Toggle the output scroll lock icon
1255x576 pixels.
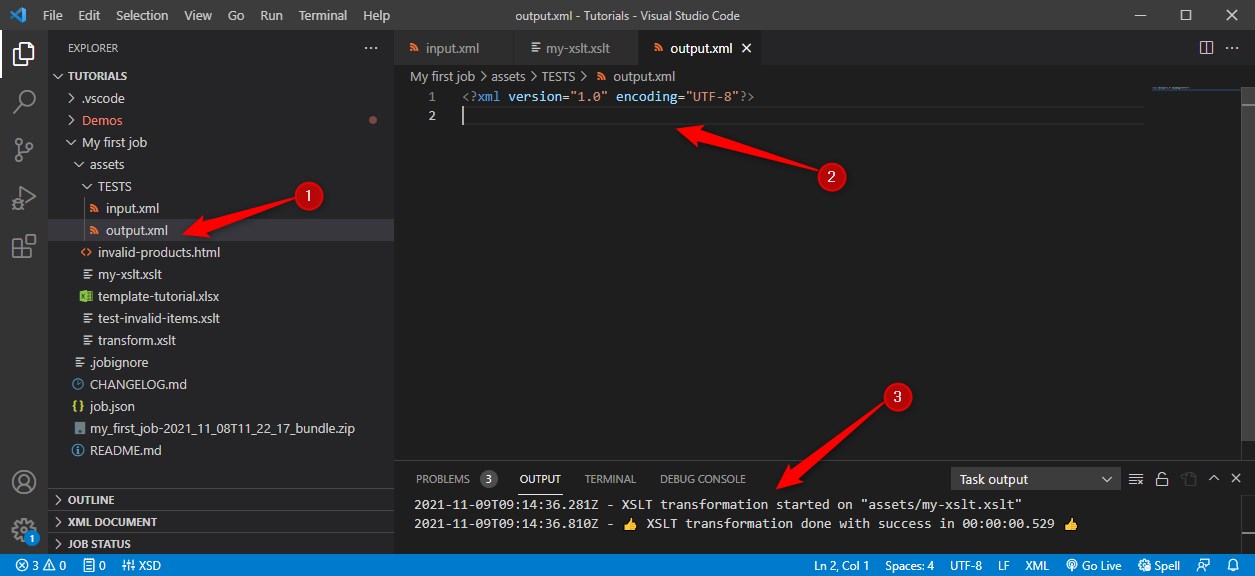coord(1162,479)
